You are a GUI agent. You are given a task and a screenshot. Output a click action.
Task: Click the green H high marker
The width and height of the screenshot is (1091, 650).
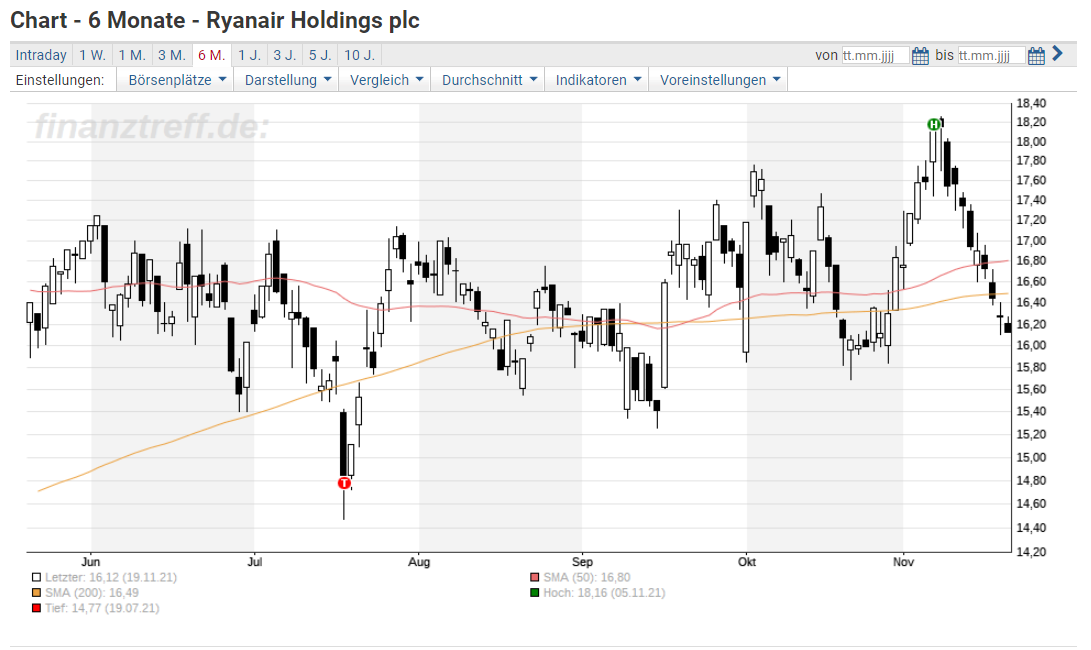tap(934, 125)
